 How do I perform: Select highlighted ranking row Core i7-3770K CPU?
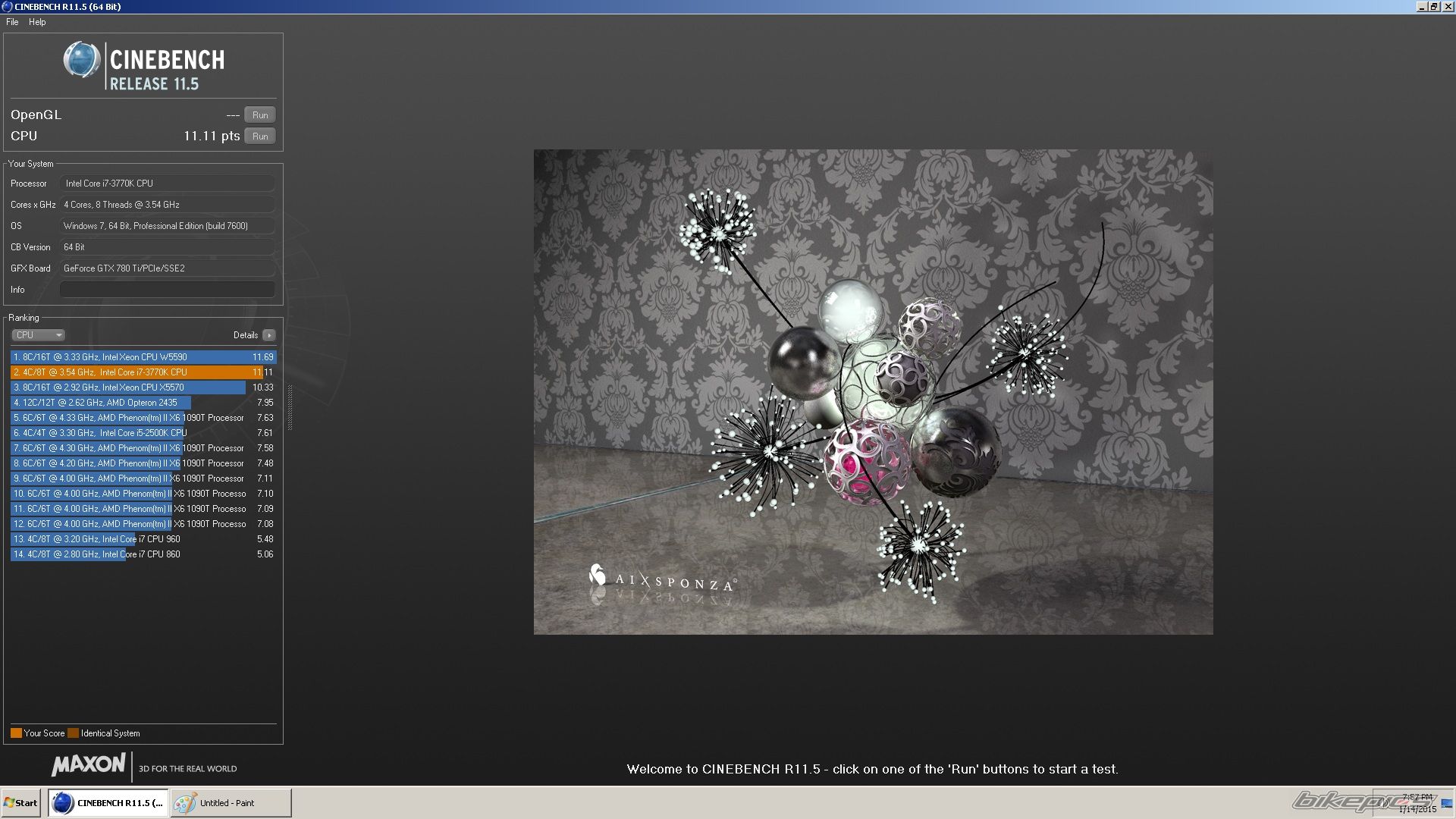(143, 372)
